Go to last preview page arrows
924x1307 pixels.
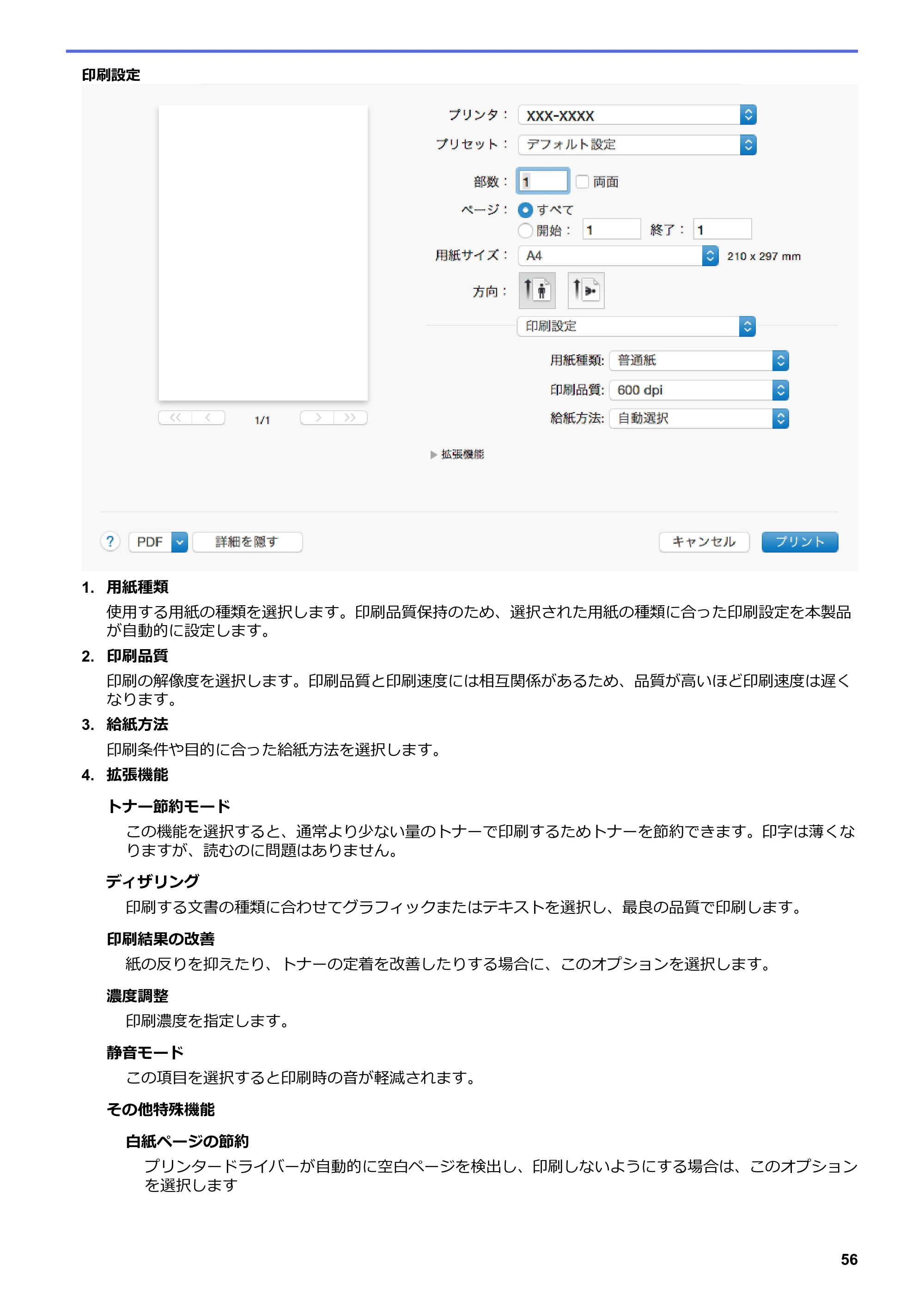pos(350,418)
